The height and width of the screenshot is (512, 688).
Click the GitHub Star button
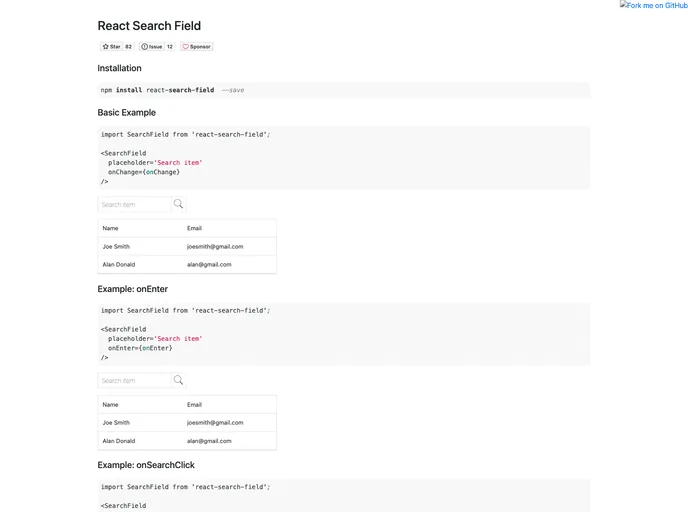pos(111,47)
